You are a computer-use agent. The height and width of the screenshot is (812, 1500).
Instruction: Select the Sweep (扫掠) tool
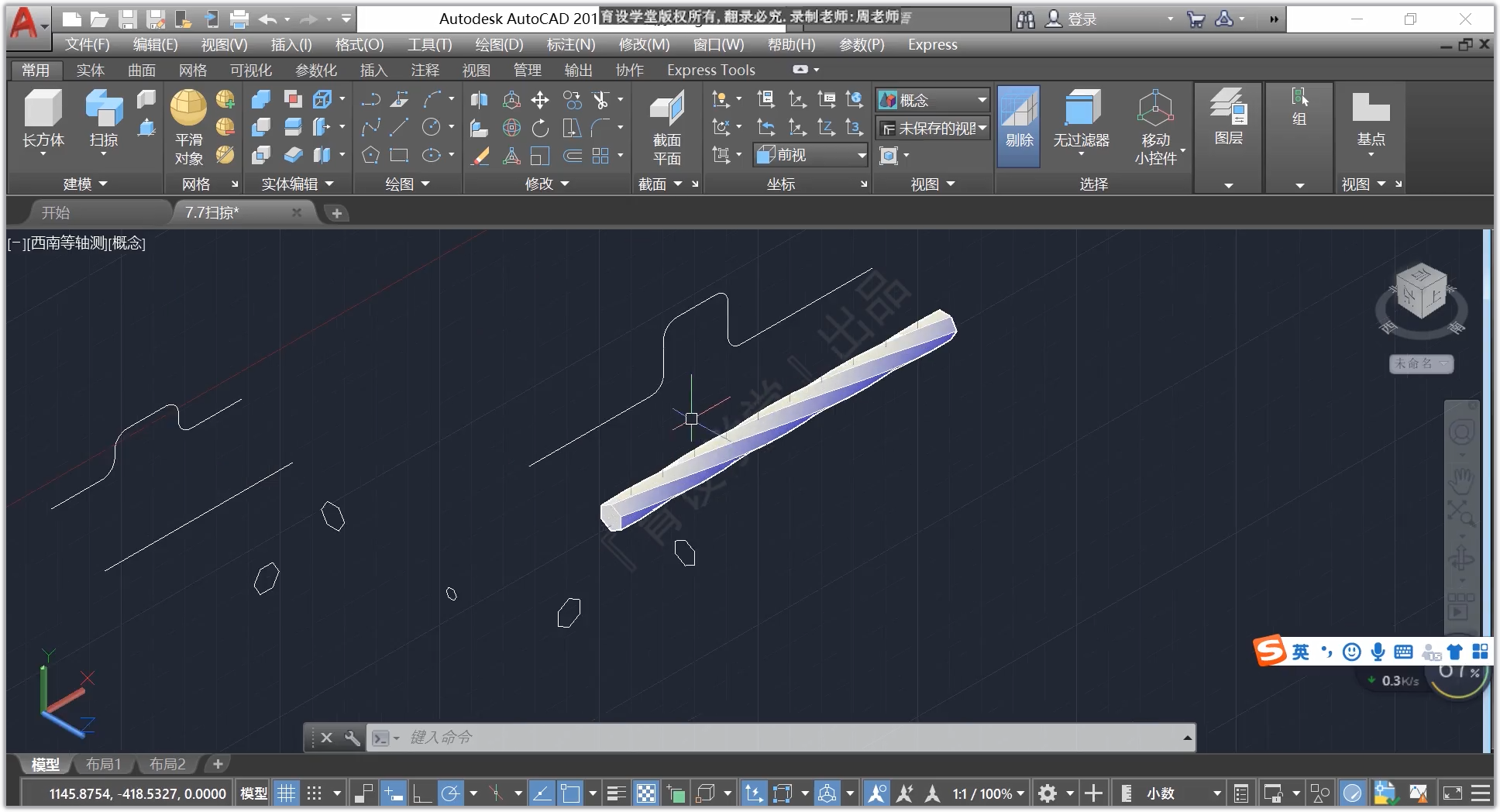tap(103, 119)
